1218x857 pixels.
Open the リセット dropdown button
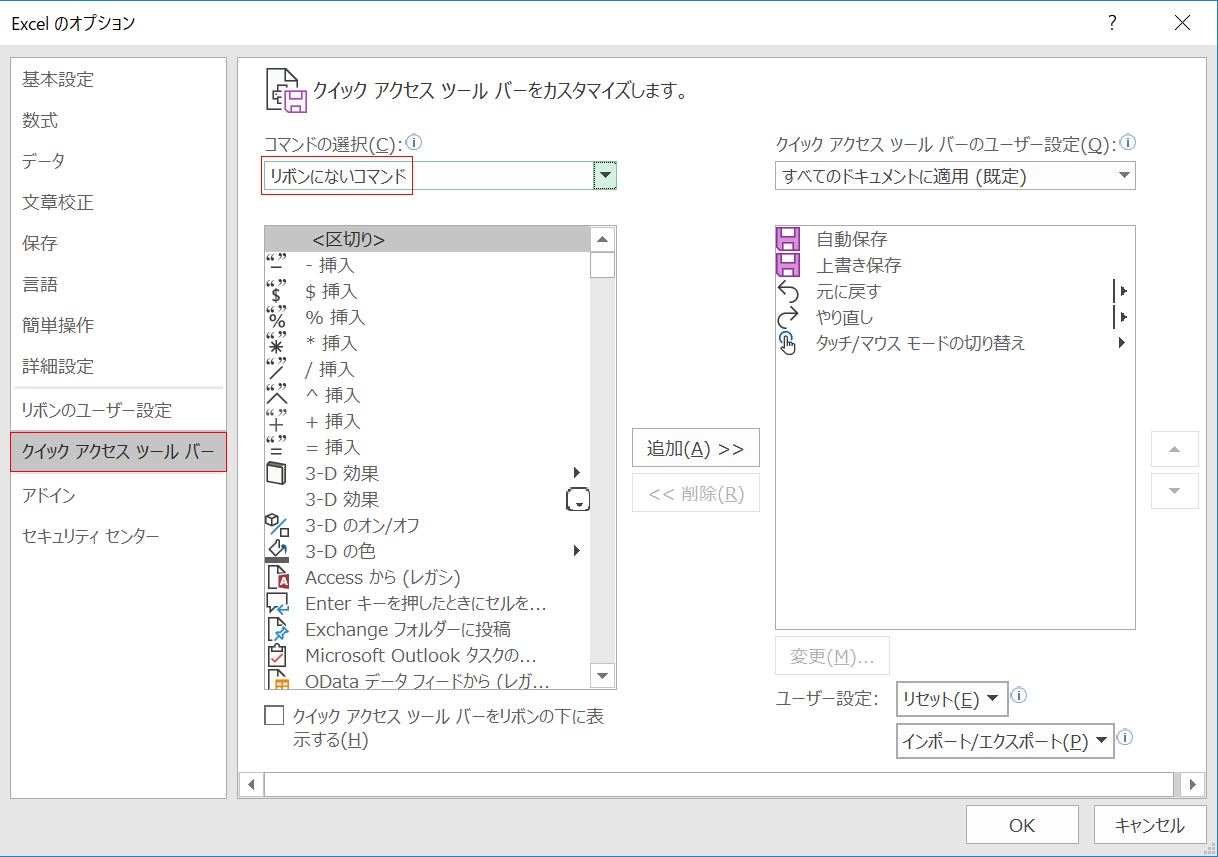pos(952,699)
